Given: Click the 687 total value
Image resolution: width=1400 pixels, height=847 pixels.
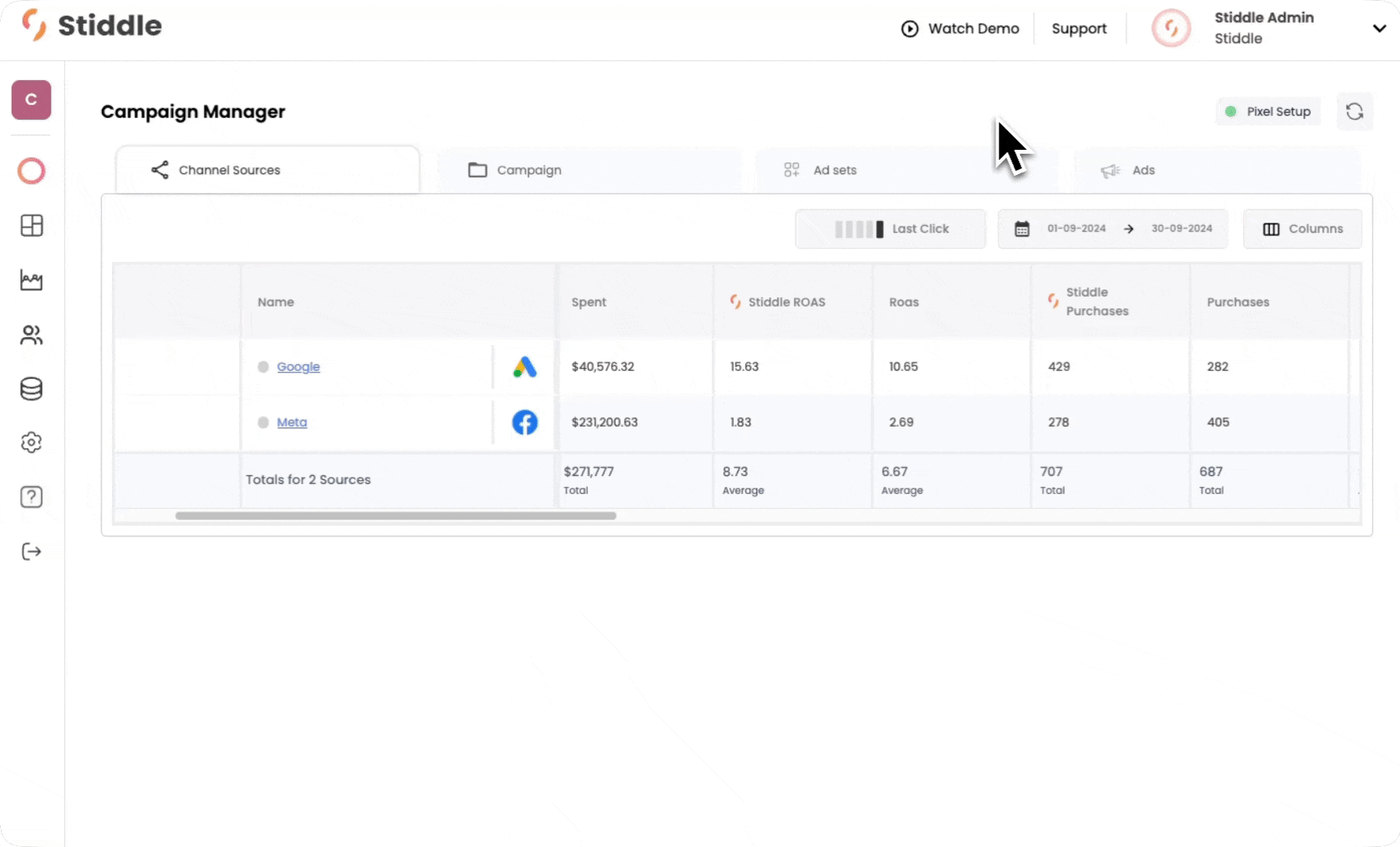Looking at the screenshot, I should pyautogui.click(x=1211, y=471).
